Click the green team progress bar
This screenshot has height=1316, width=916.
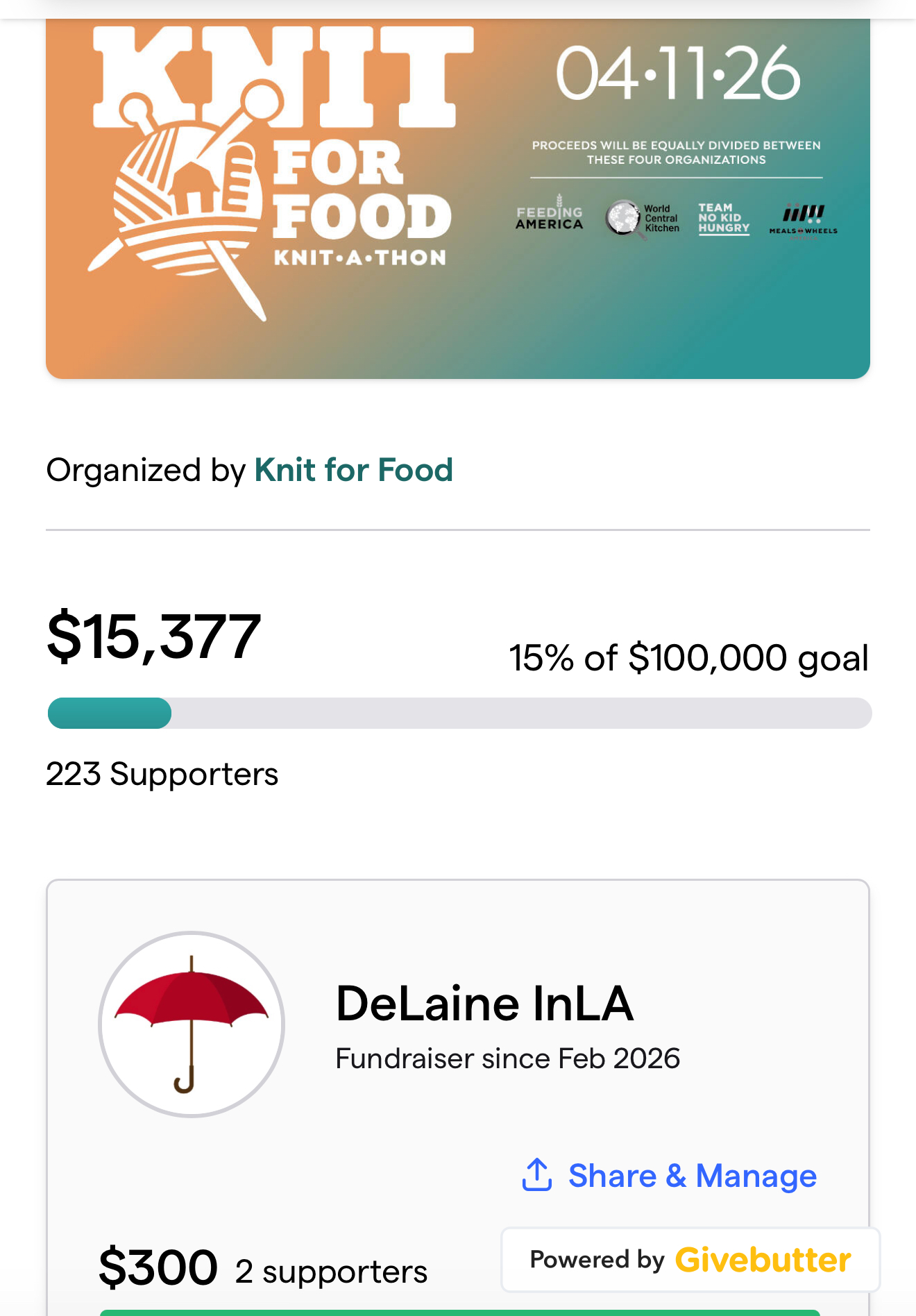point(458,1312)
